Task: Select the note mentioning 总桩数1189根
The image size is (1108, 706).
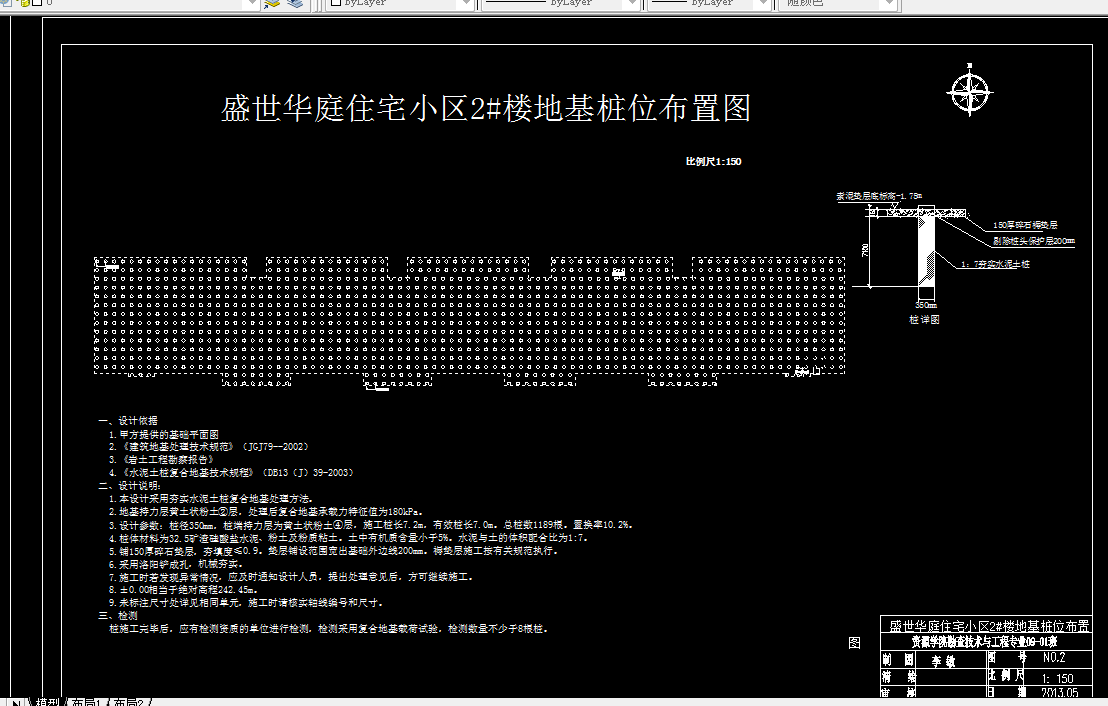Action: coord(371,525)
